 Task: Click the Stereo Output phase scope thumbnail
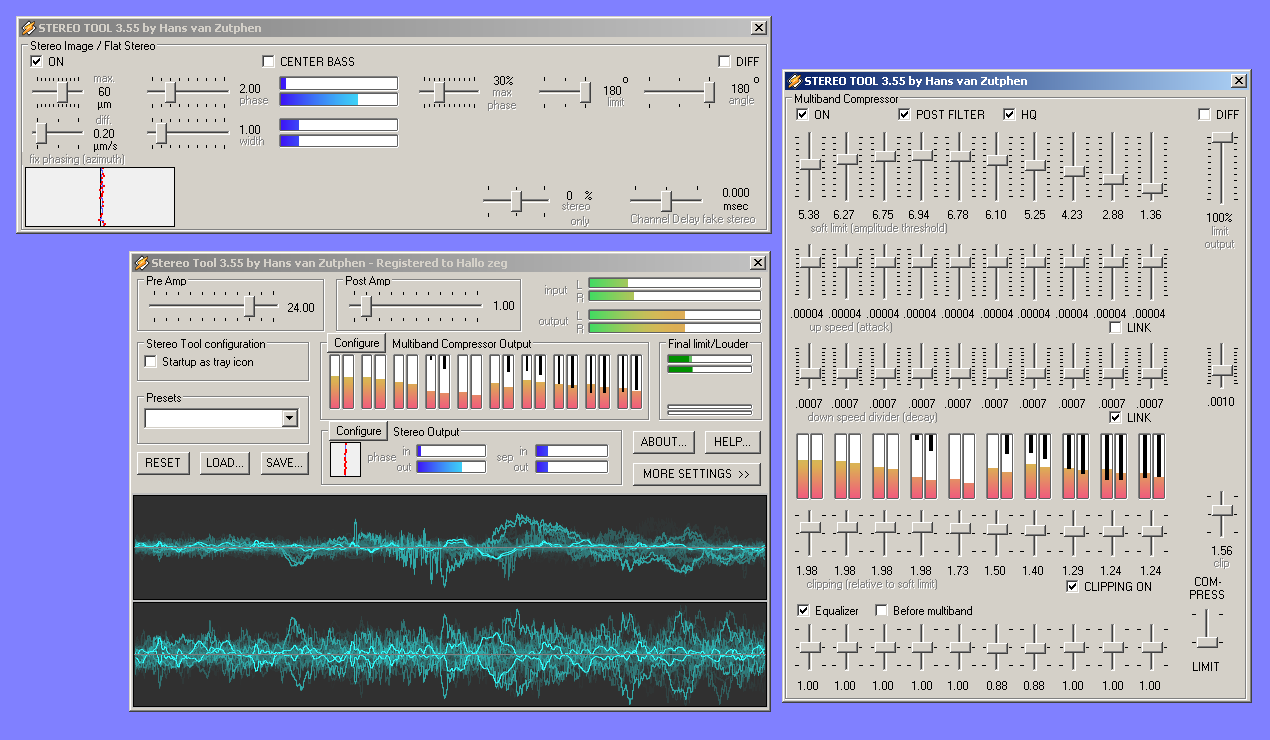[346, 458]
